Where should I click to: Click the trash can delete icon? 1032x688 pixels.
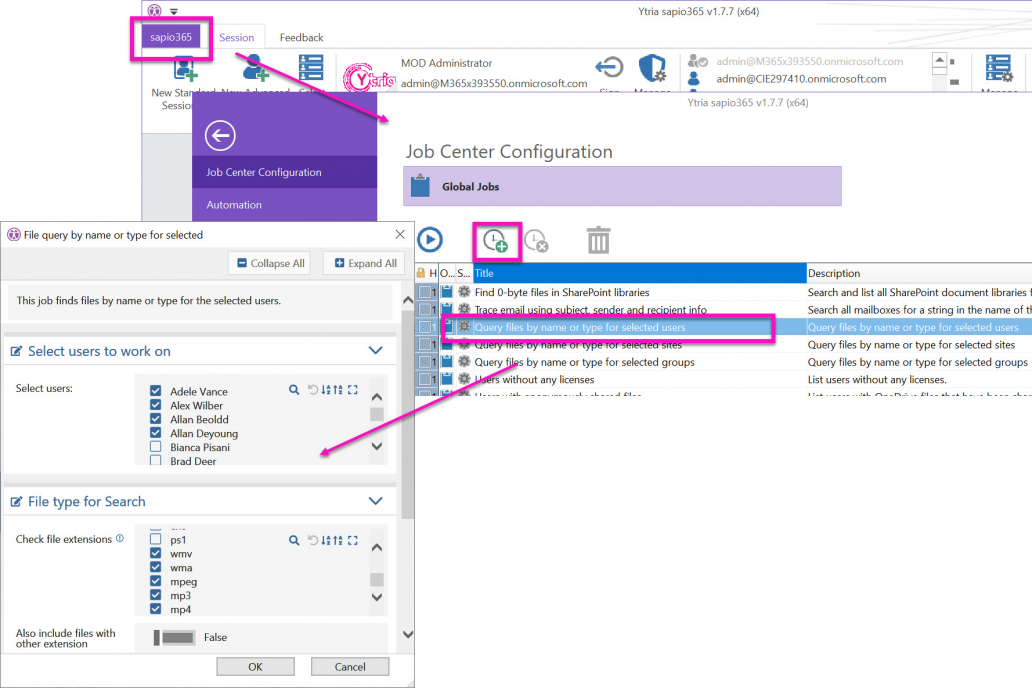pyautogui.click(x=598, y=240)
